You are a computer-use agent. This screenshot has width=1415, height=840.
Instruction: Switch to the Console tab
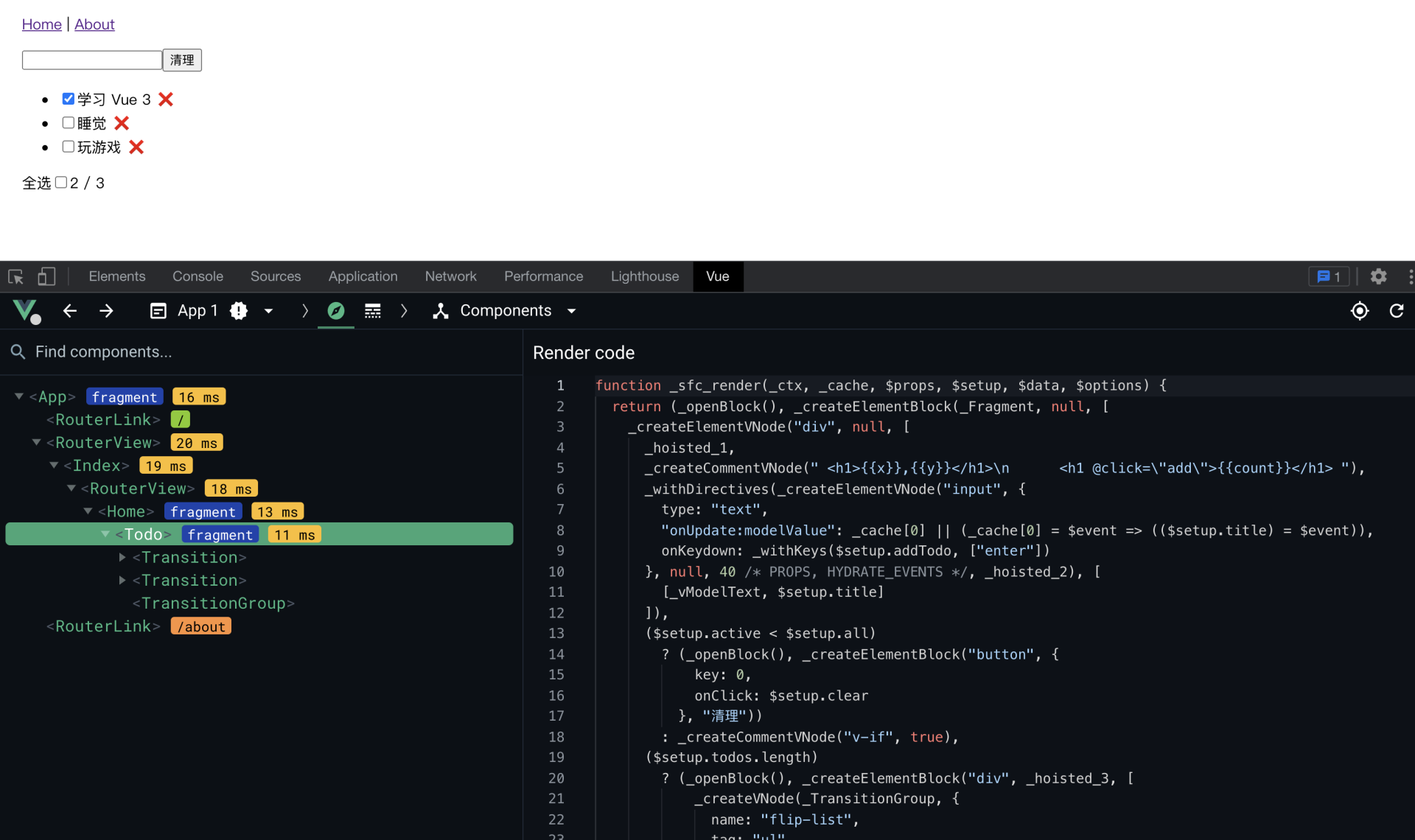(x=196, y=276)
